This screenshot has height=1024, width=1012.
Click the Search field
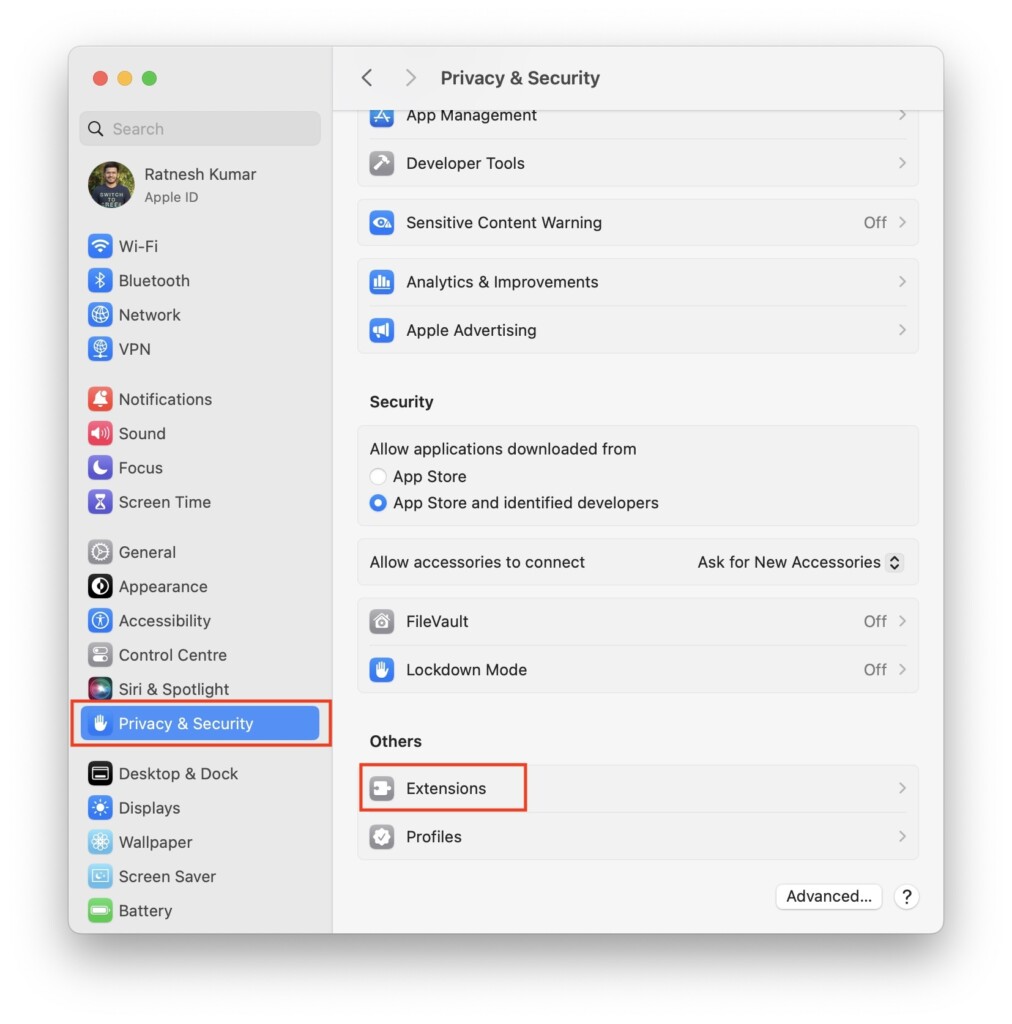click(x=200, y=129)
